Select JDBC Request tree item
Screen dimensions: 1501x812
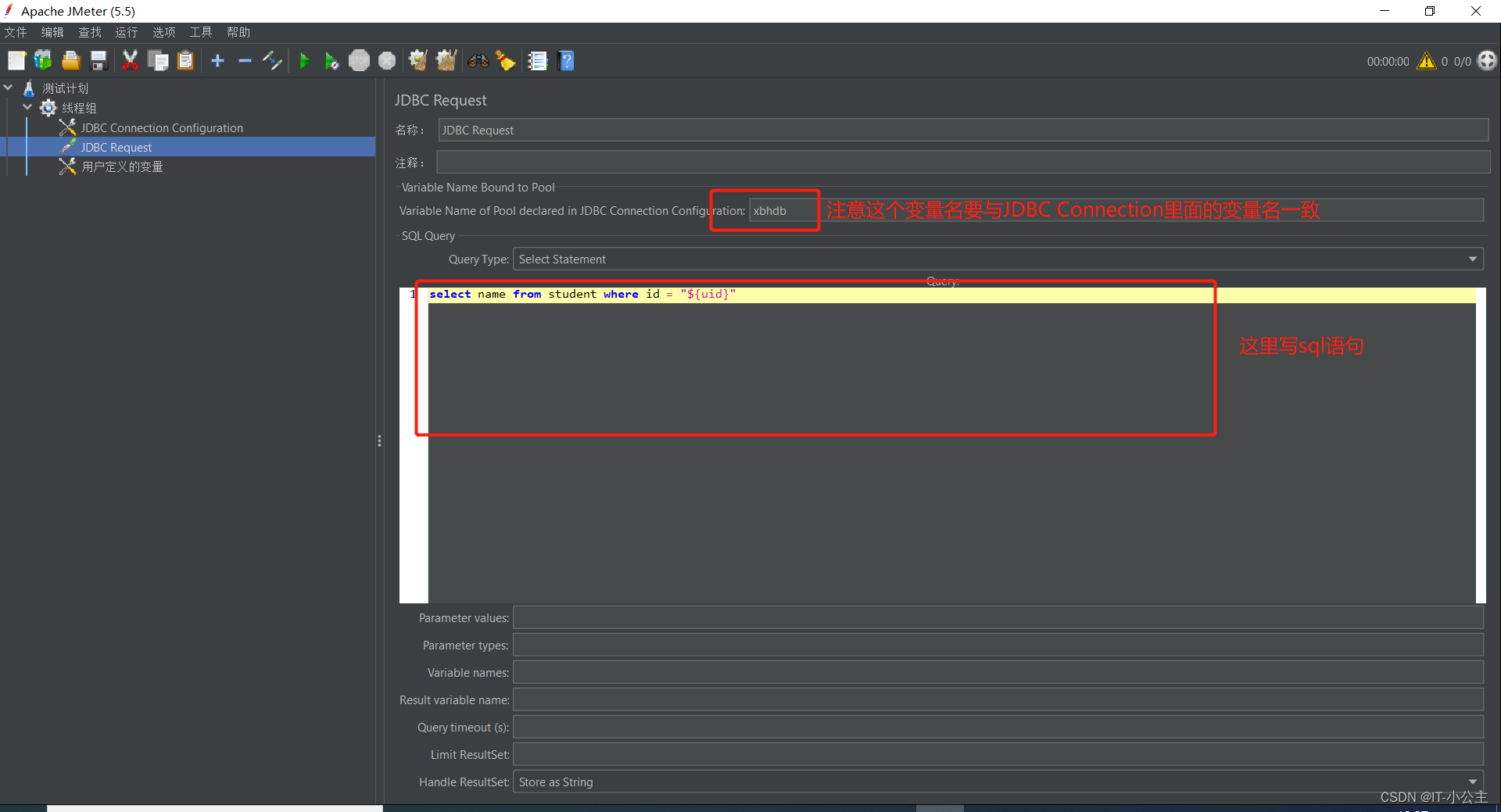click(116, 147)
